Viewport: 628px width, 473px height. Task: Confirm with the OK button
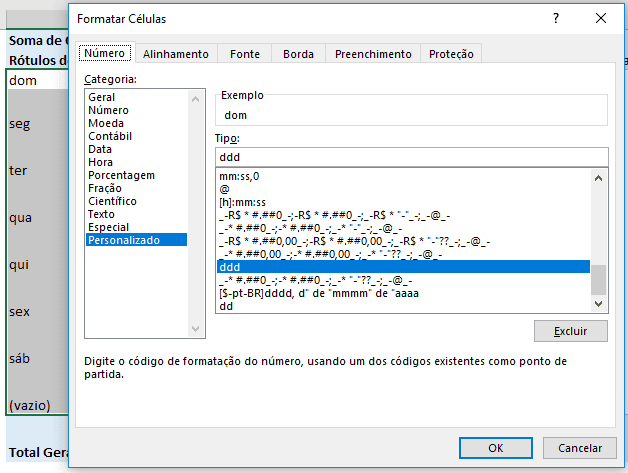click(495, 448)
